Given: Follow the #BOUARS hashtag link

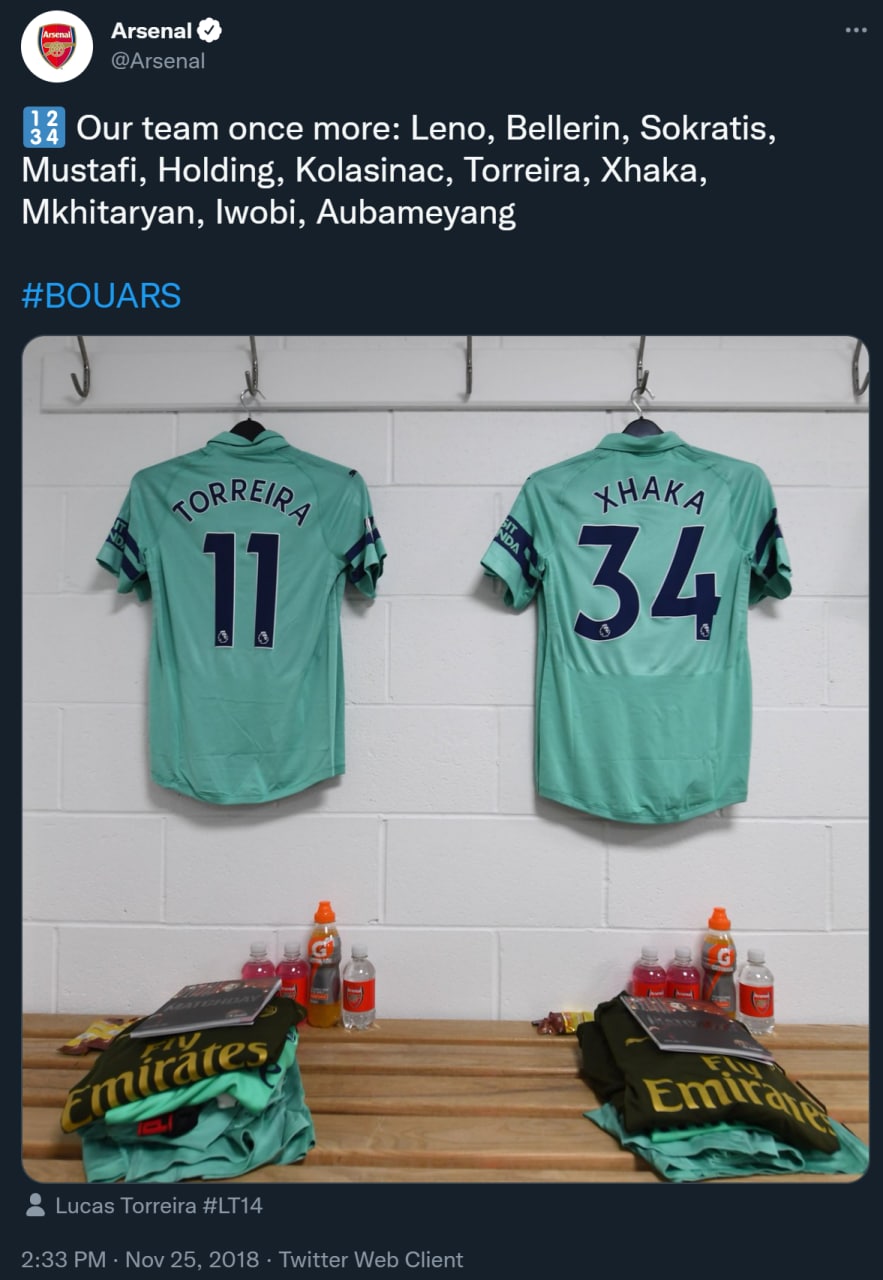Looking at the screenshot, I should click(x=101, y=296).
